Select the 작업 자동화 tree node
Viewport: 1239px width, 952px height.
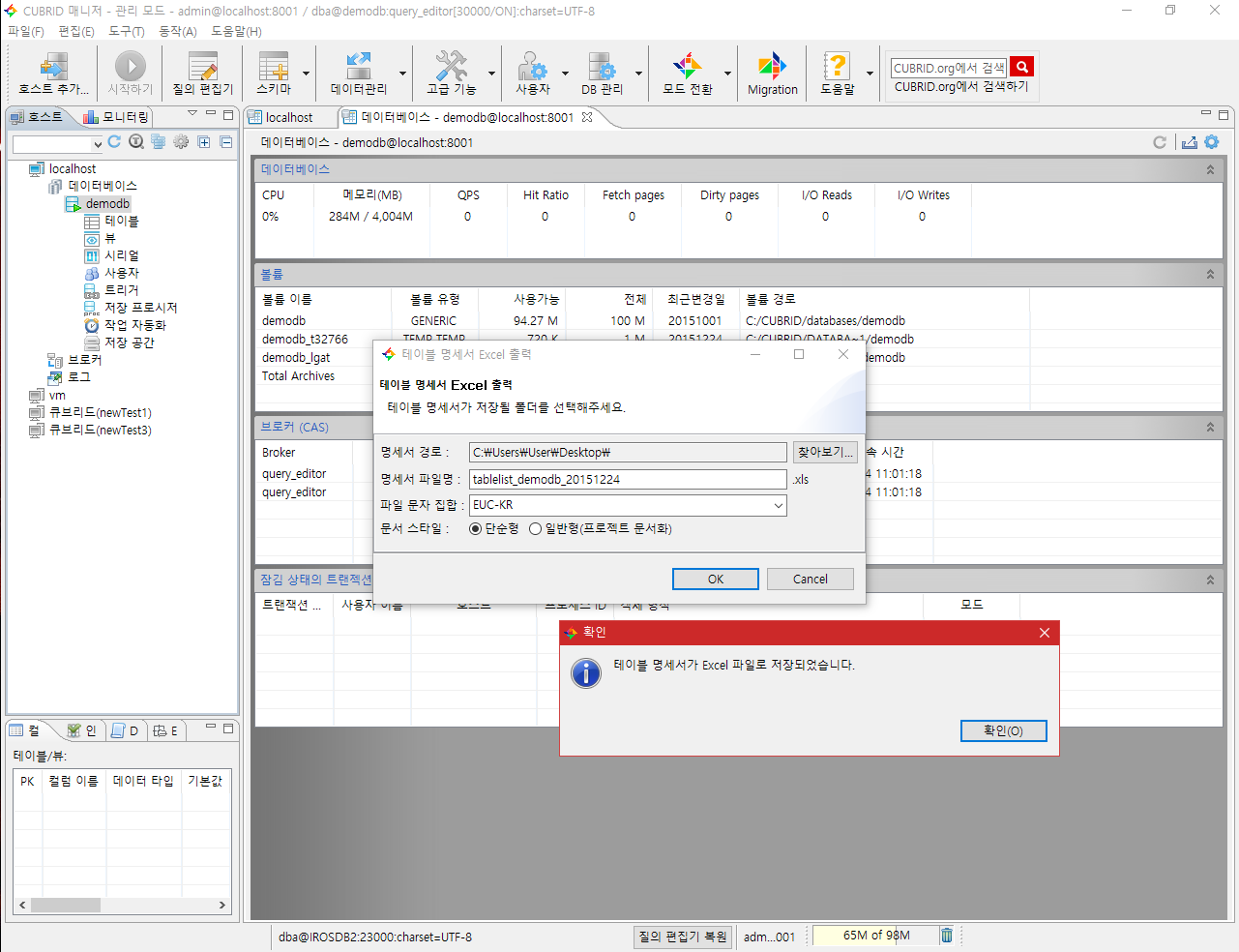[135, 325]
